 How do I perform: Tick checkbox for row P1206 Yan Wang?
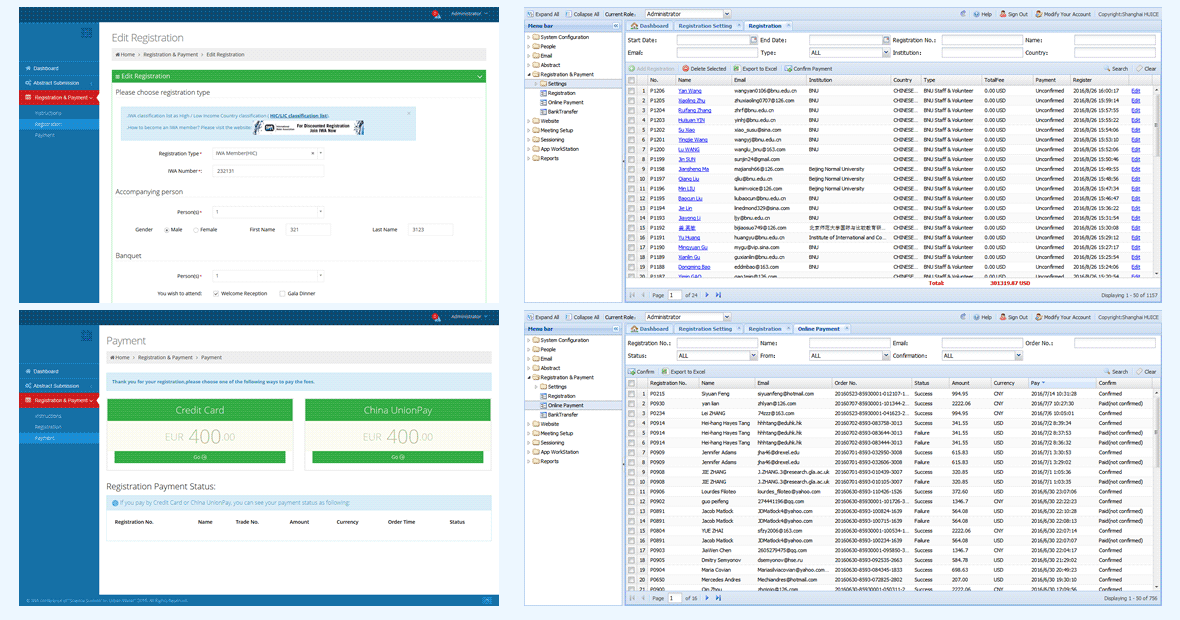[631, 90]
